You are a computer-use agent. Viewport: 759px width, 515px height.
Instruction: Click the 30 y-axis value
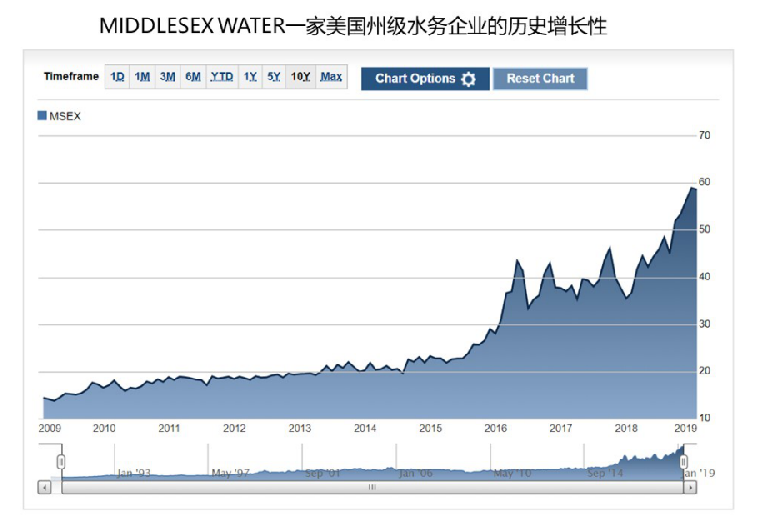point(704,324)
